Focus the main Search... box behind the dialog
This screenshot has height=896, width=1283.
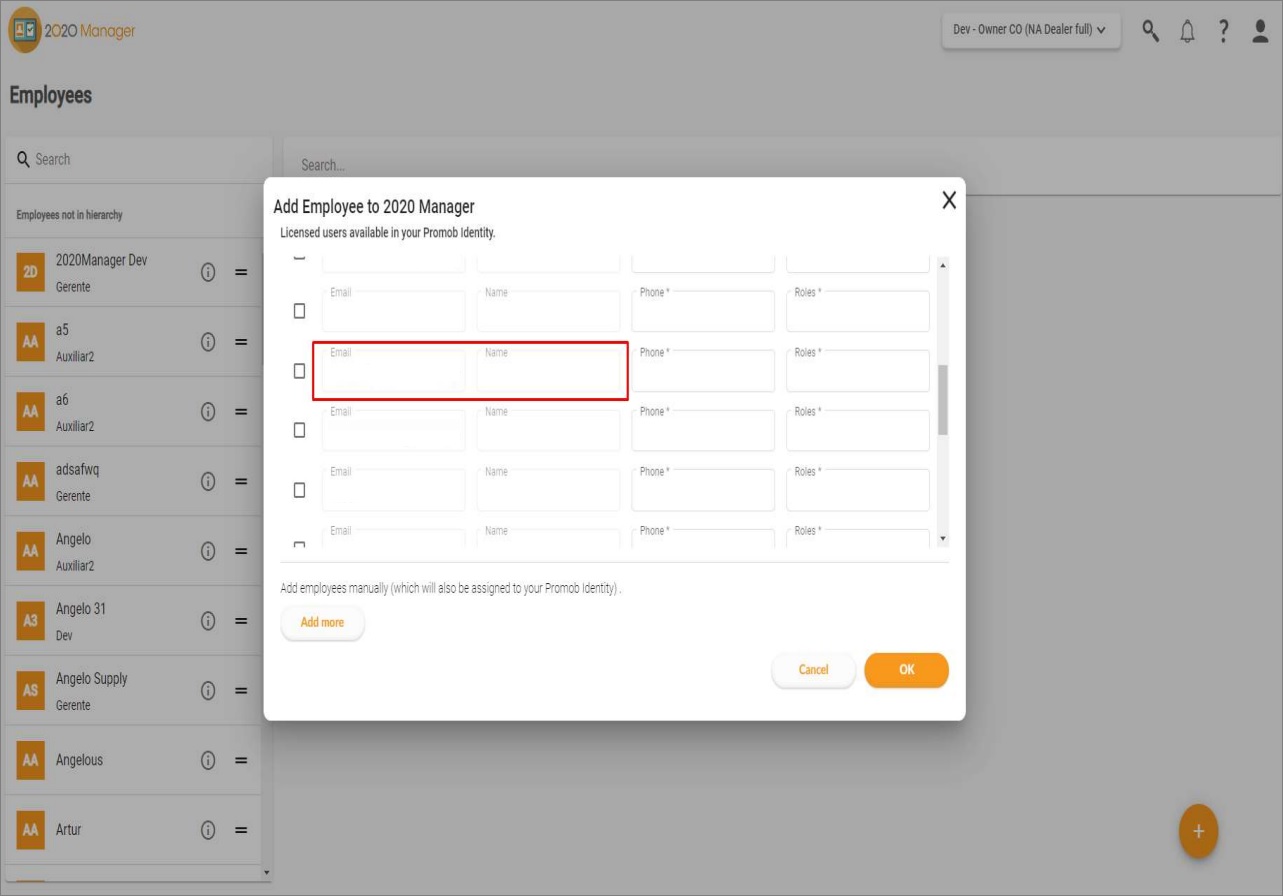pos(782,165)
